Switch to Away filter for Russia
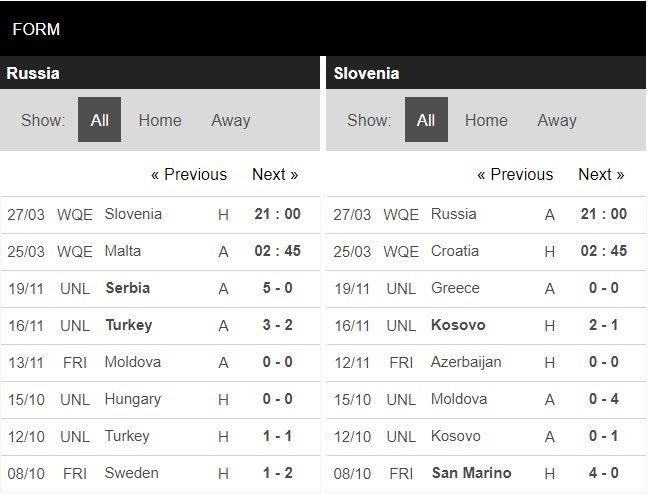This screenshot has width=648, height=495. [x=230, y=120]
